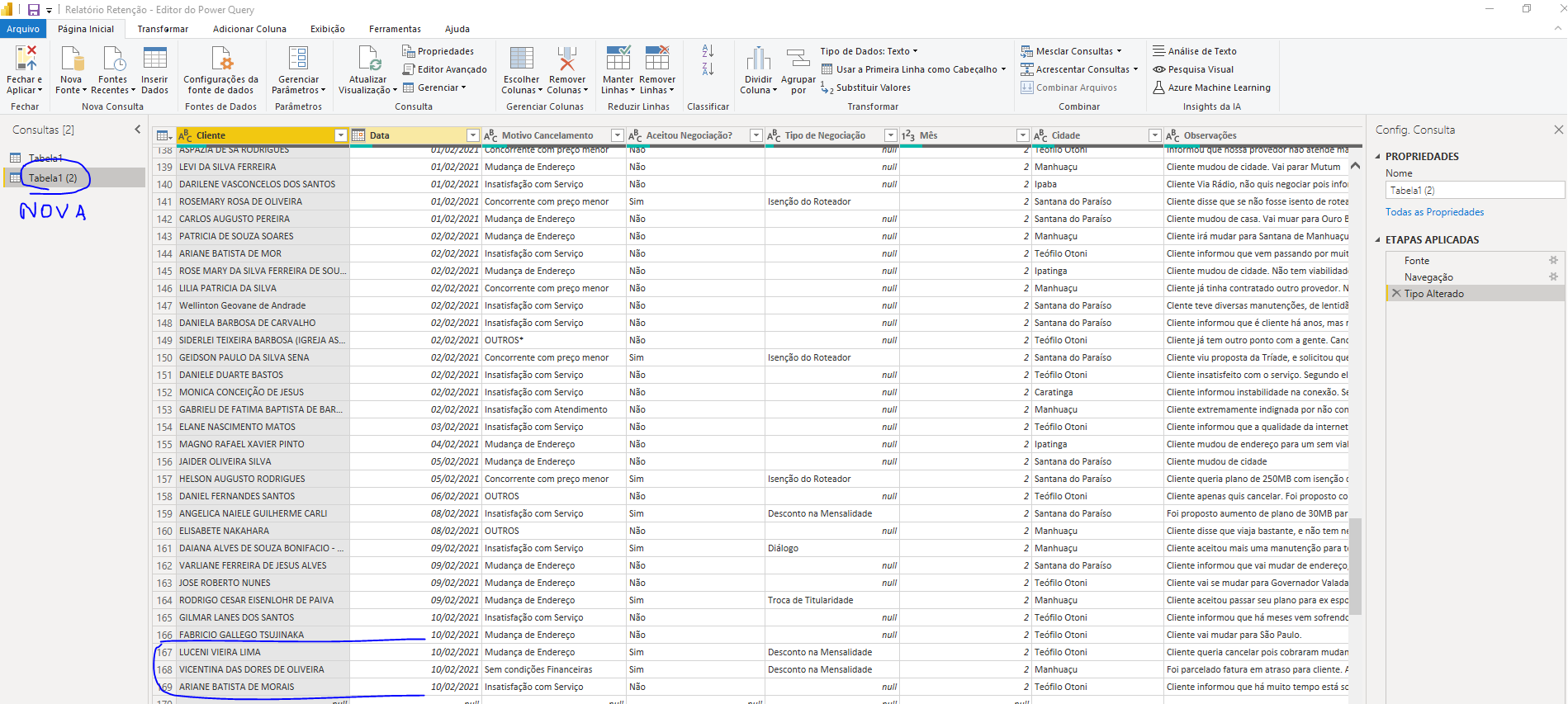Switch to the Página Inicial tab
Image resolution: width=1568 pixels, height=704 pixels.
[86, 29]
